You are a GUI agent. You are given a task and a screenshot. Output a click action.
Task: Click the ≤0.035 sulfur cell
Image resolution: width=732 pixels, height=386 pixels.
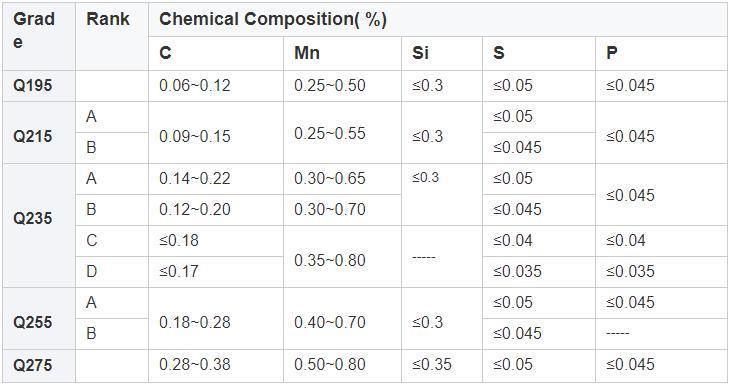click(x=539, y=272)
